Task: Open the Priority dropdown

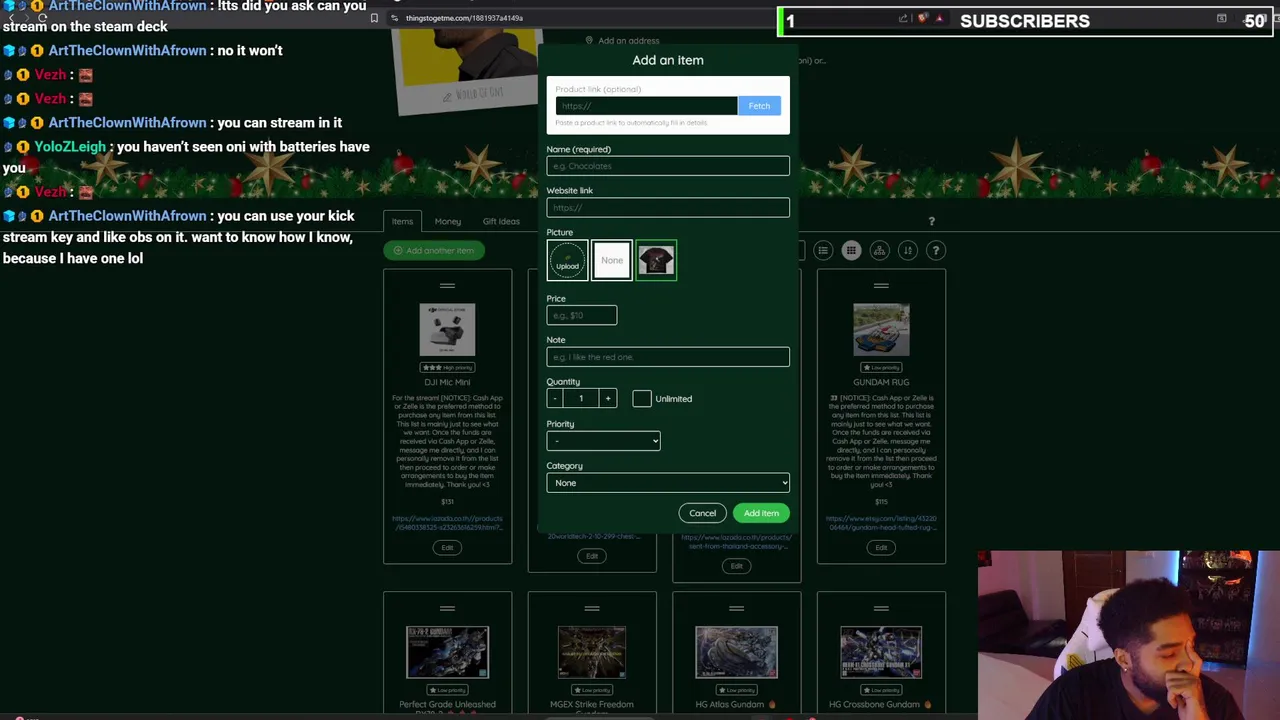Action: click(603, 441)
